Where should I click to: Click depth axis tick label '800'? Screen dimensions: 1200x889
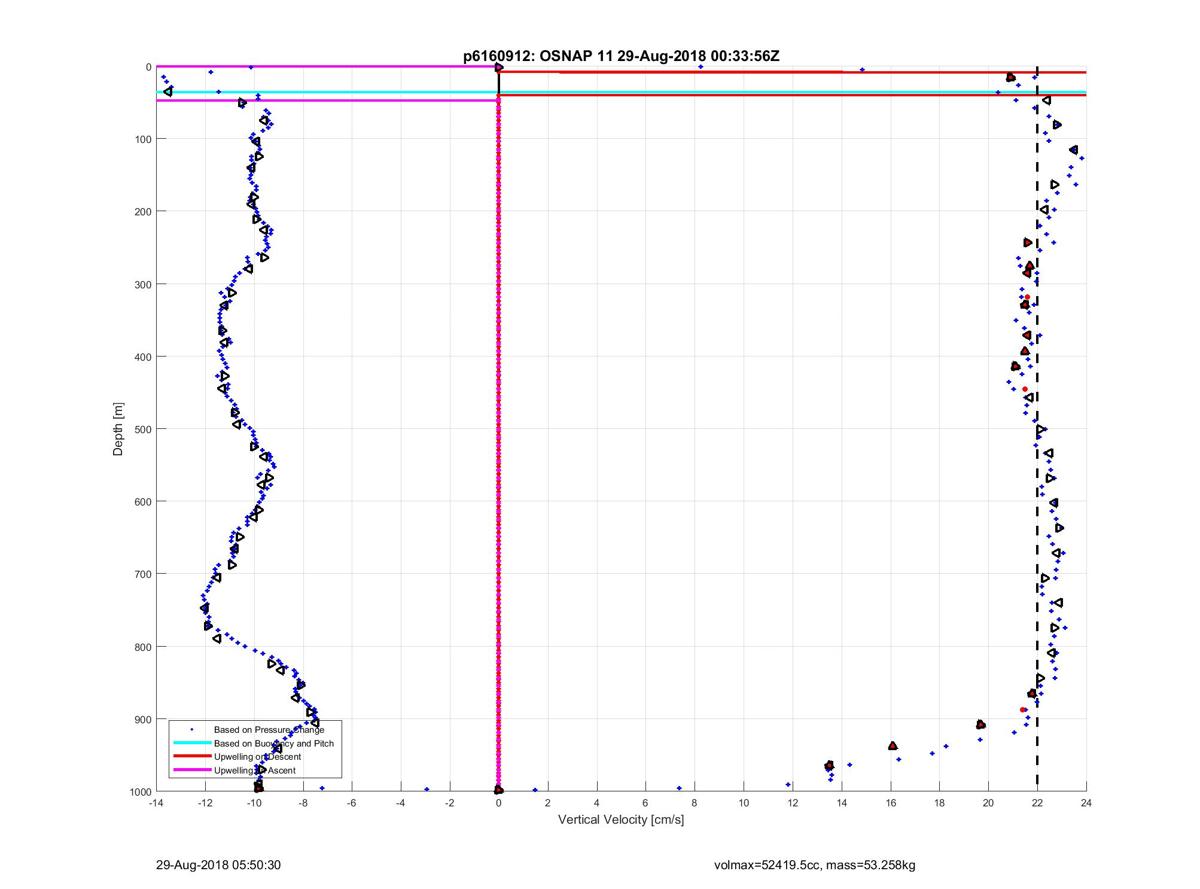(x=144, y=647)
